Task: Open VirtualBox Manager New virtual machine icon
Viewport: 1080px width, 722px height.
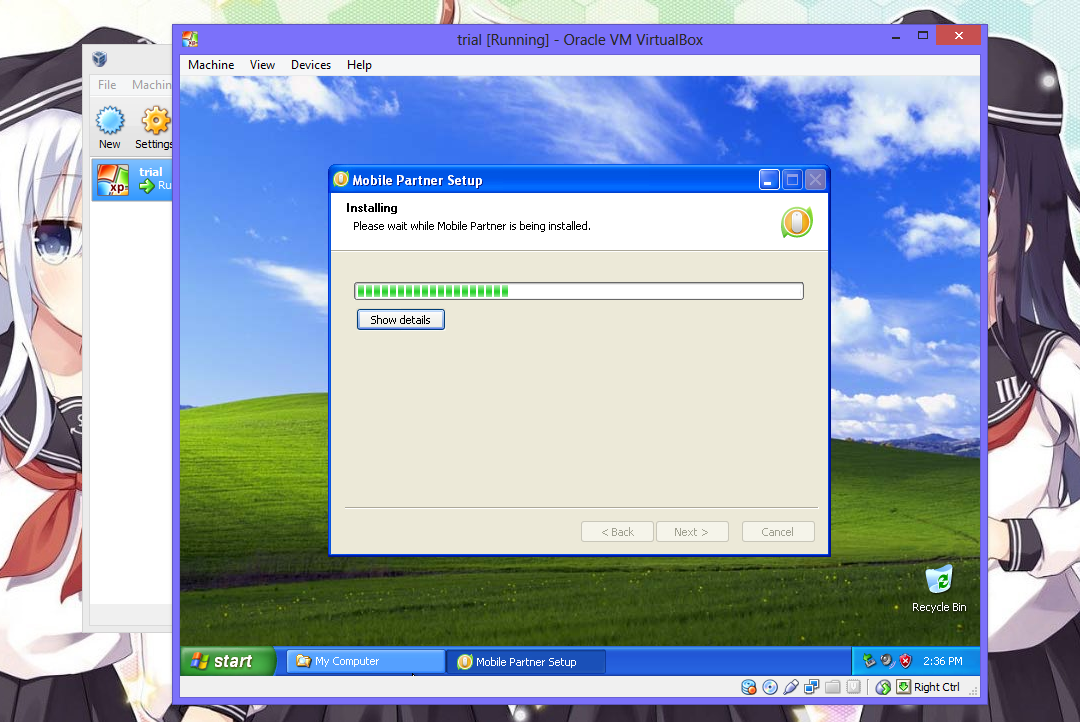Action: pos(110,119)
